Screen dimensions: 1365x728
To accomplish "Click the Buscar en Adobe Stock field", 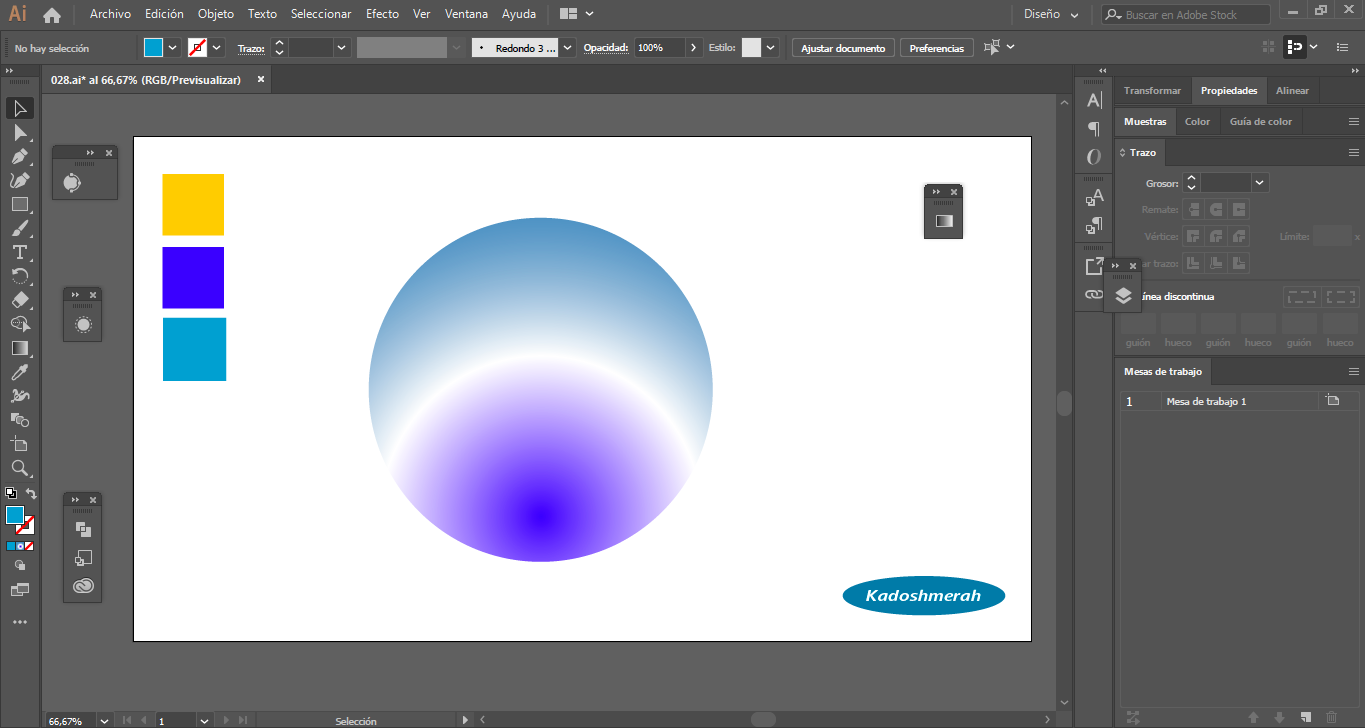I will (1186, 15).
